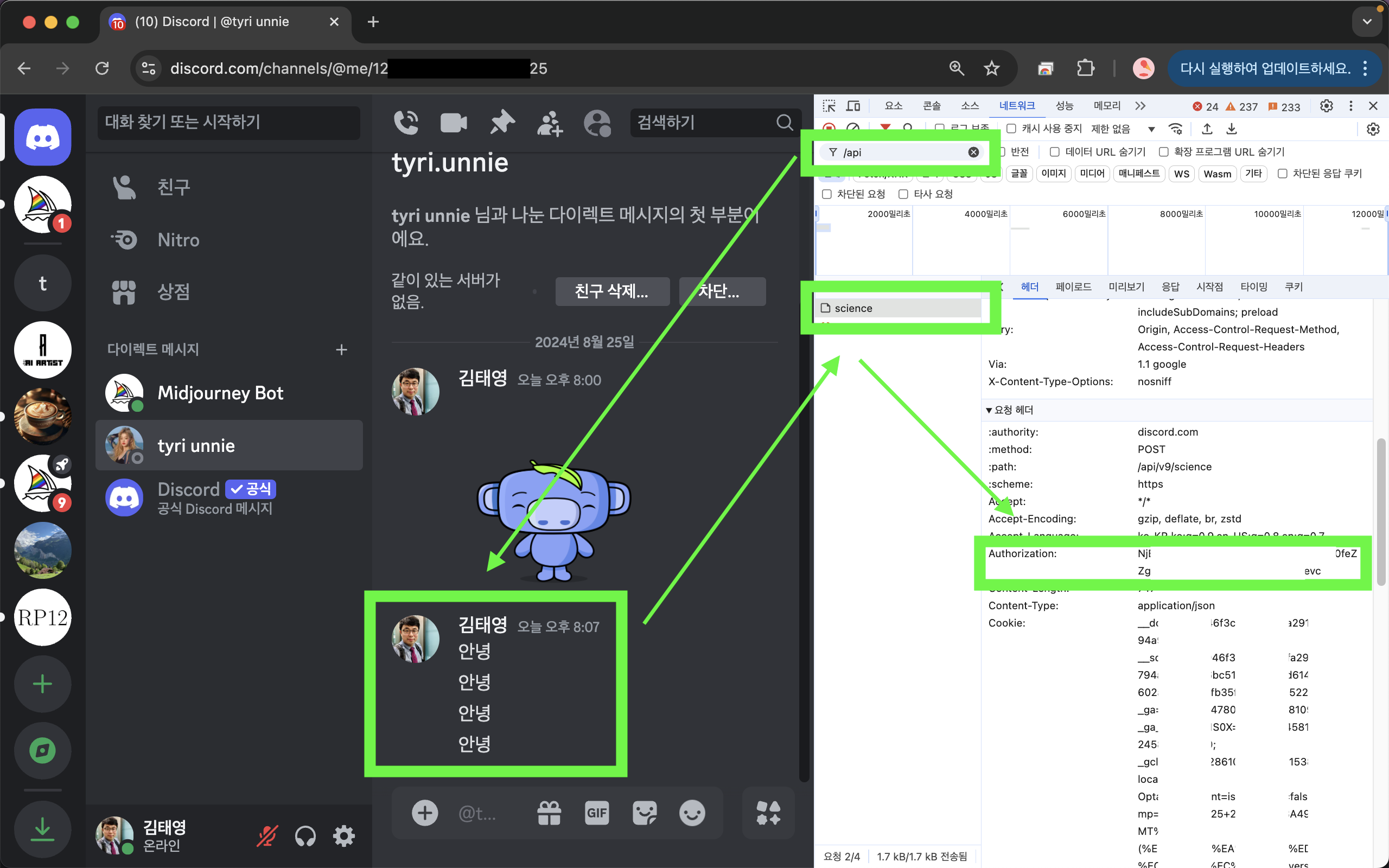The width and height of the screenshot is (1389, 868).
Task: Click the DevTools headers panel scrollbar
Action: [1381, 512]
